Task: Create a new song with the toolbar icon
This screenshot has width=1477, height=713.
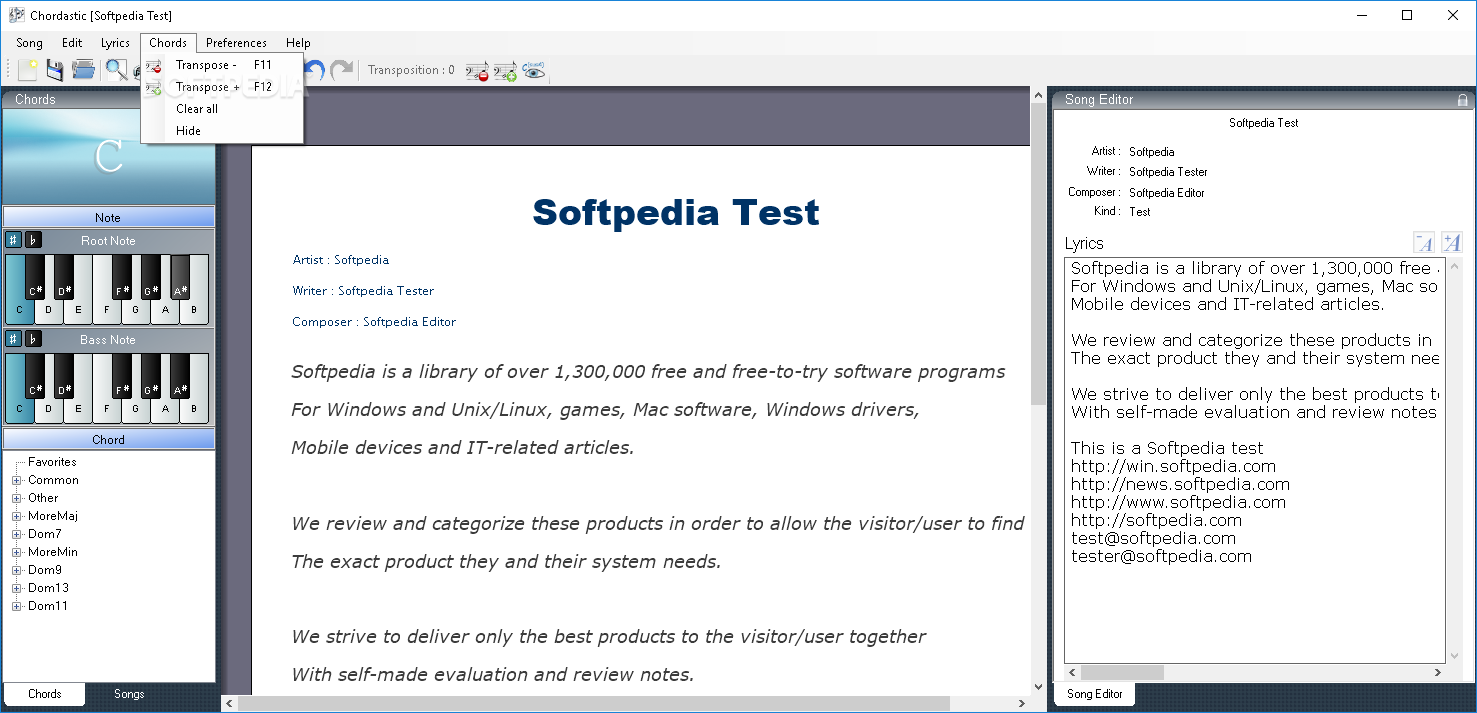Action: 27,70
